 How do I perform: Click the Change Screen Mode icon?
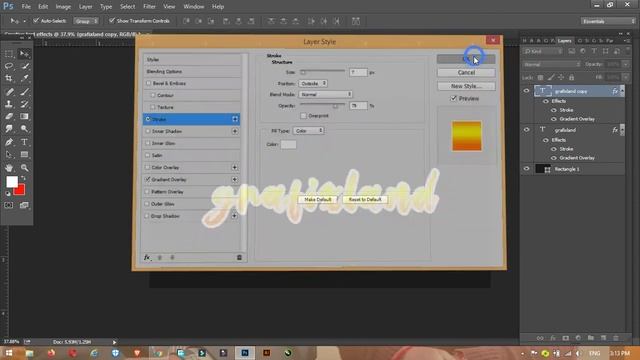click(x=24, y=205)
